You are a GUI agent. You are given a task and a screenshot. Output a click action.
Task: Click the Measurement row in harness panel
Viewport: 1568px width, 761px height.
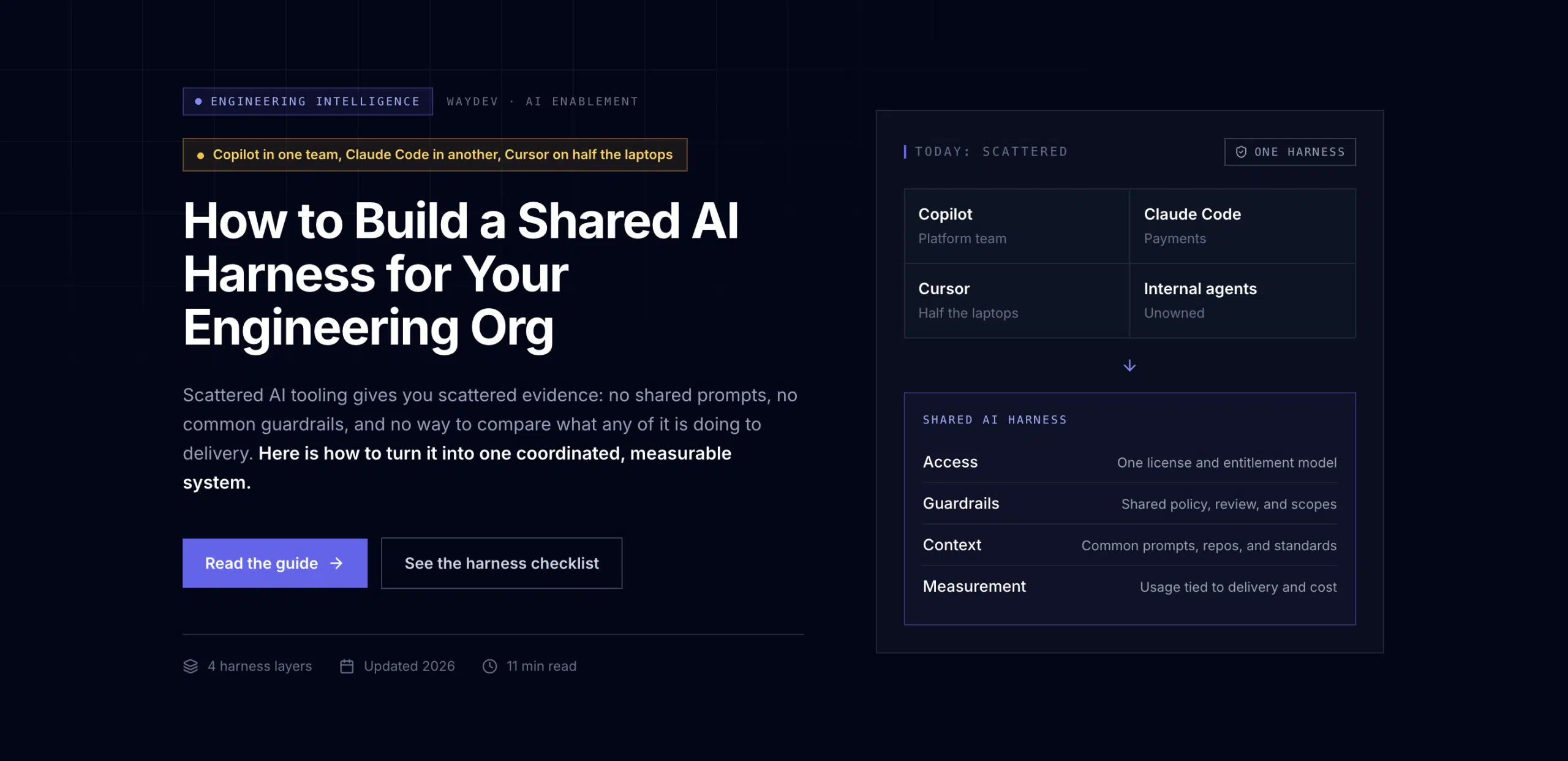tap(1129, 586)
